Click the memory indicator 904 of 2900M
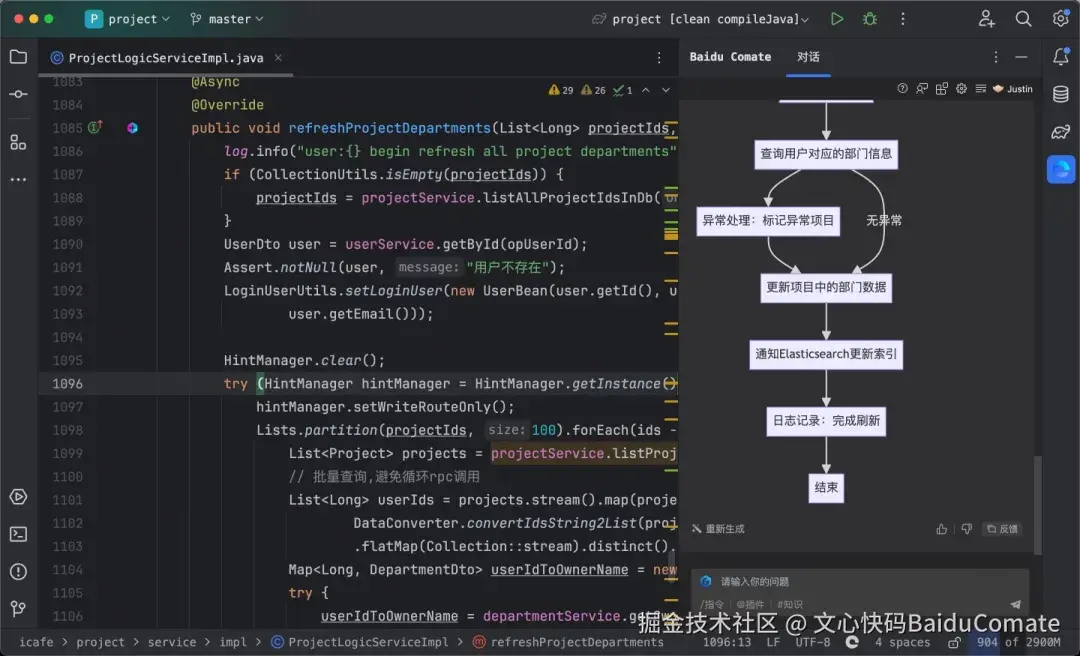1080x656 pixels. pos(1017,642)
